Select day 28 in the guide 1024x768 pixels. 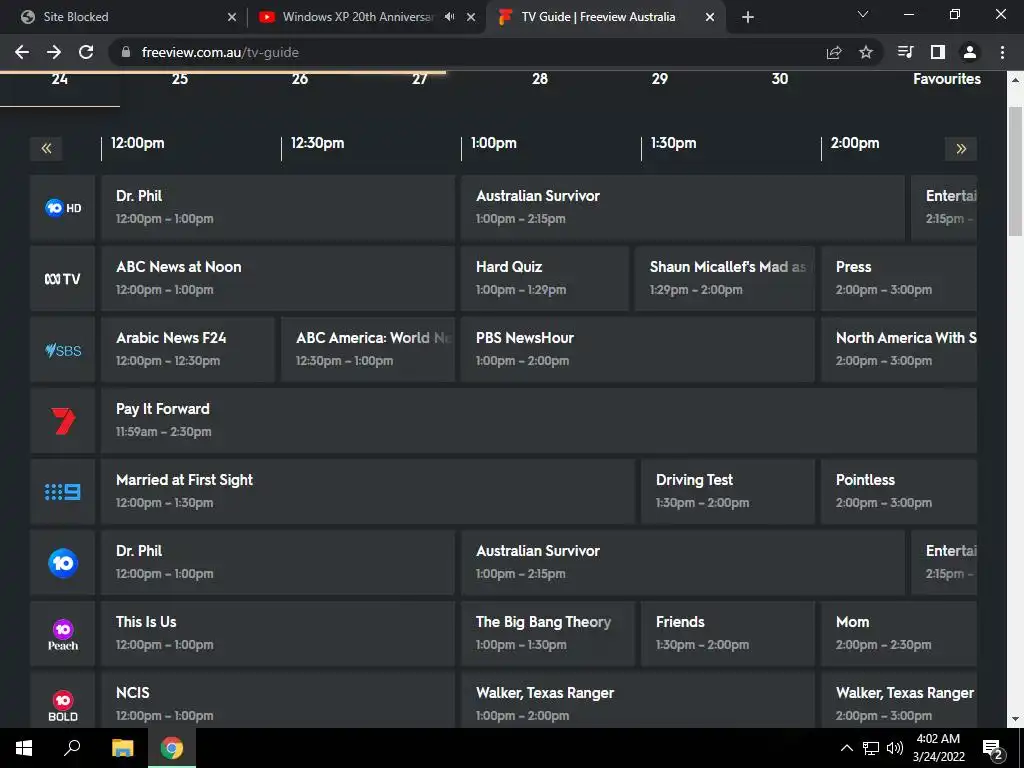coord(539,80)
